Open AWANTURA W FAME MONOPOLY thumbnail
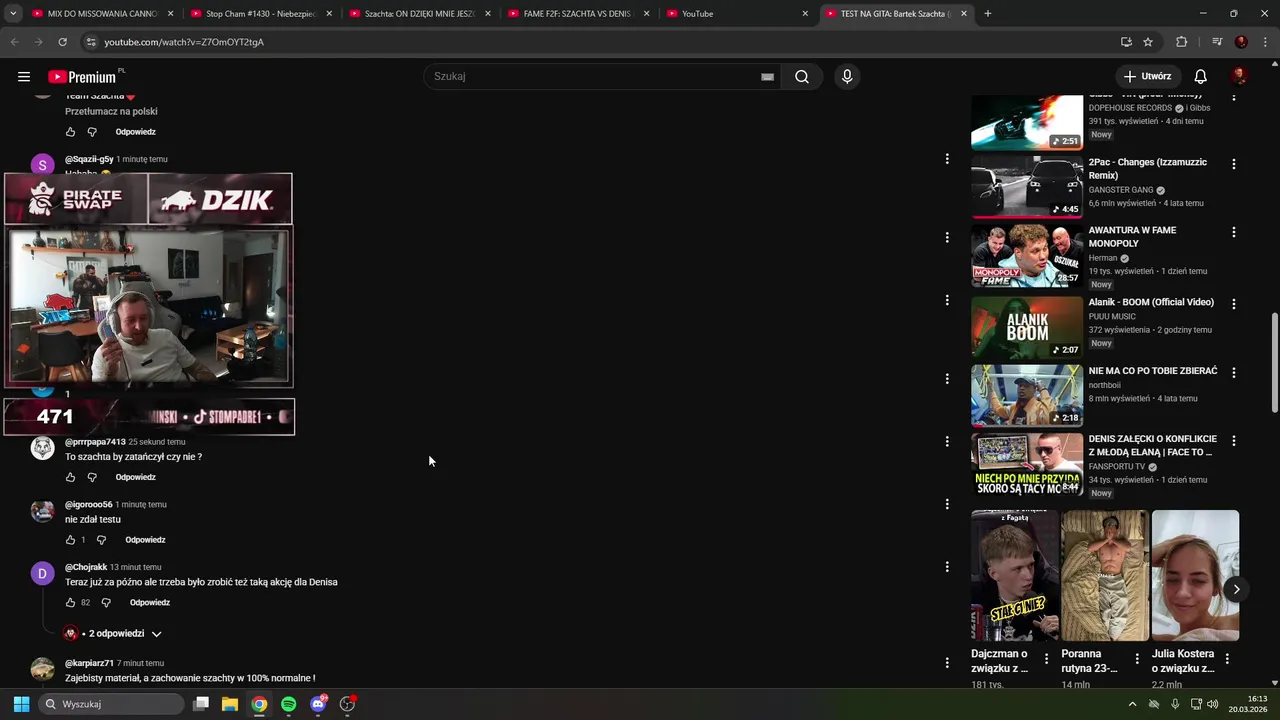Viewport: 1280px width, 720px height. click(1027, 256)
